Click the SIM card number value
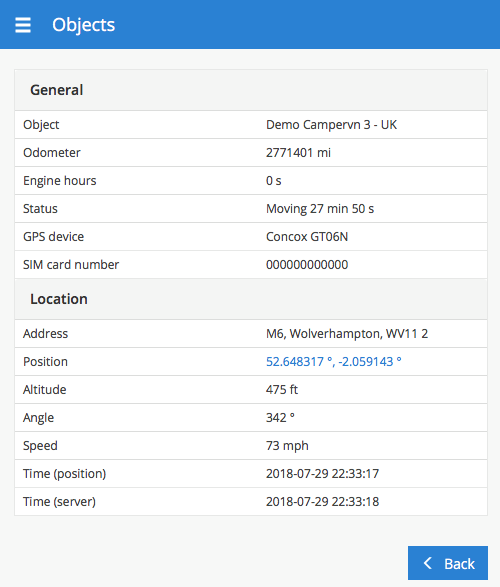 coord(307,265)
